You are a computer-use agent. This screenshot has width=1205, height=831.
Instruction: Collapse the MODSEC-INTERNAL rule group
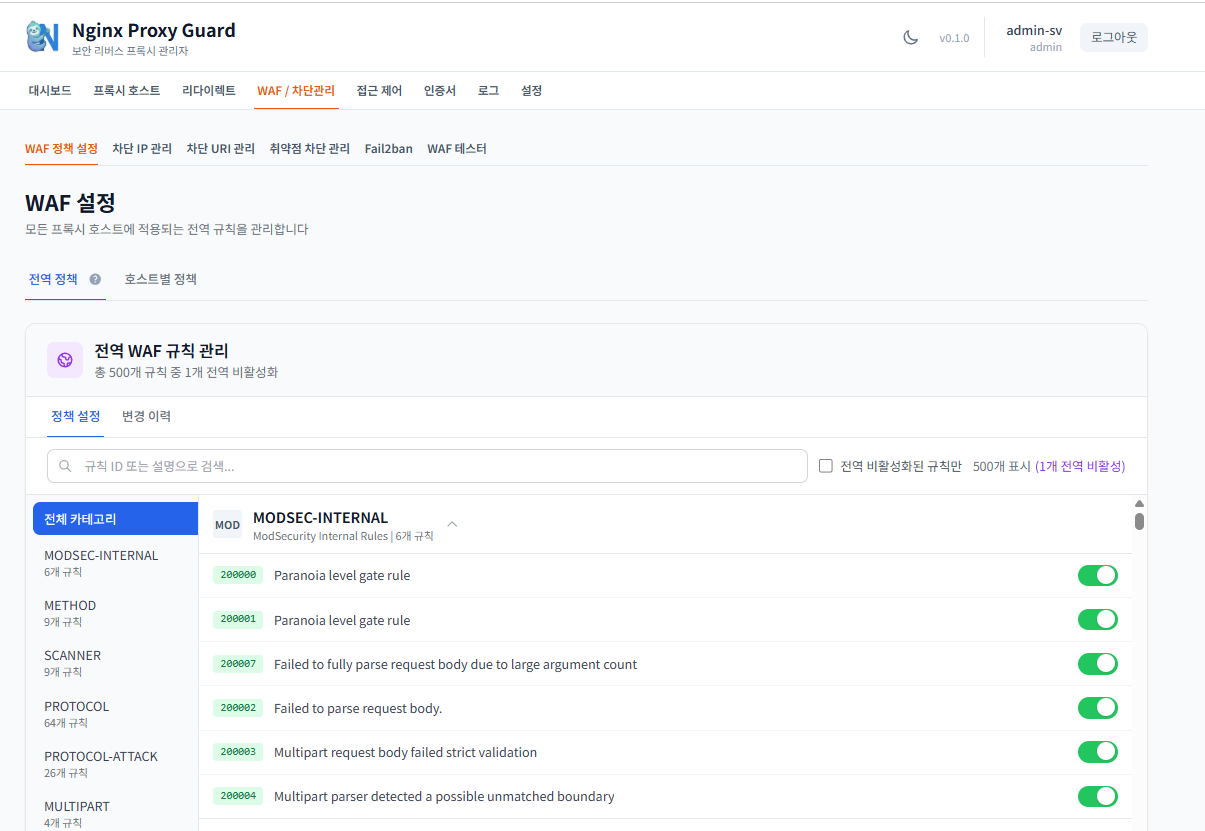click(451, 523)
